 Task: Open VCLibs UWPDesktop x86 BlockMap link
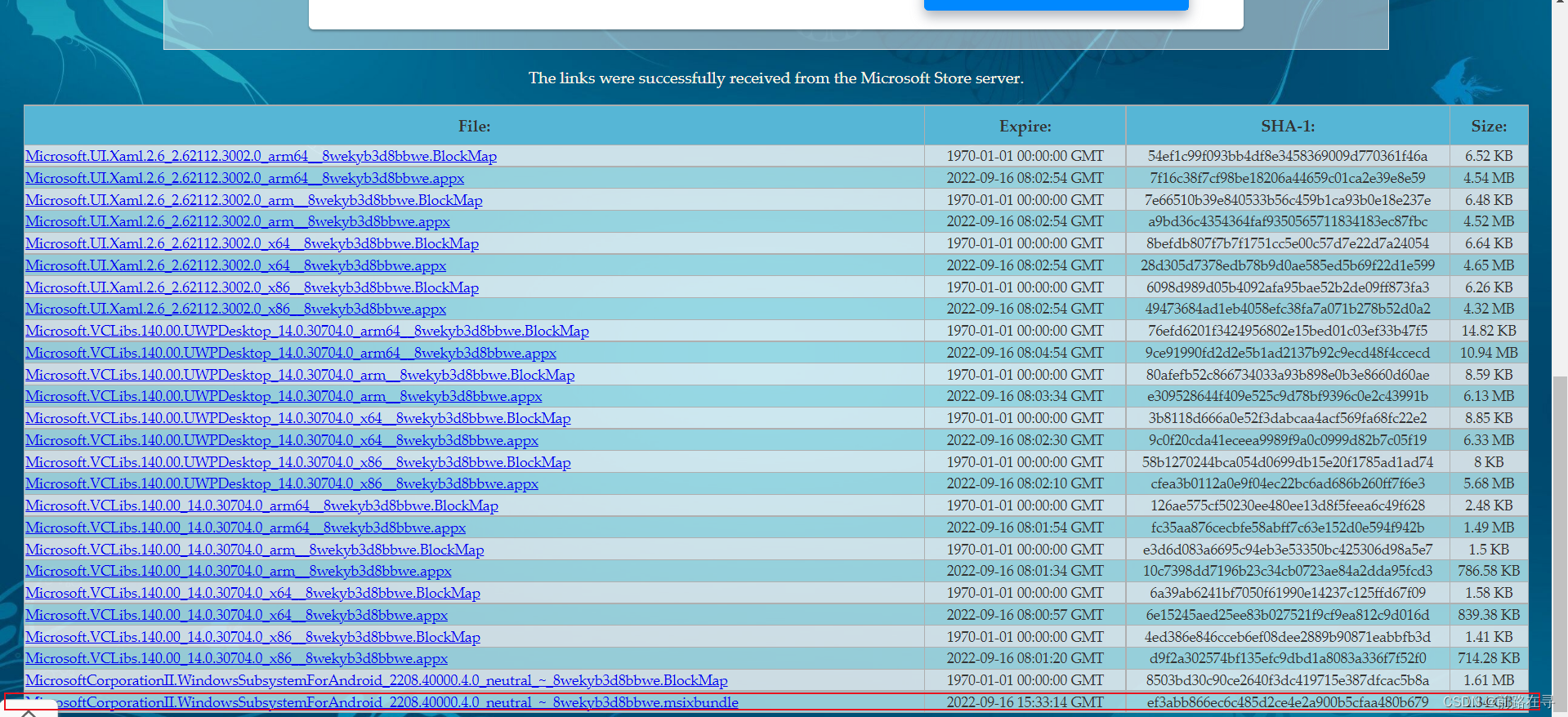(297, 462)
